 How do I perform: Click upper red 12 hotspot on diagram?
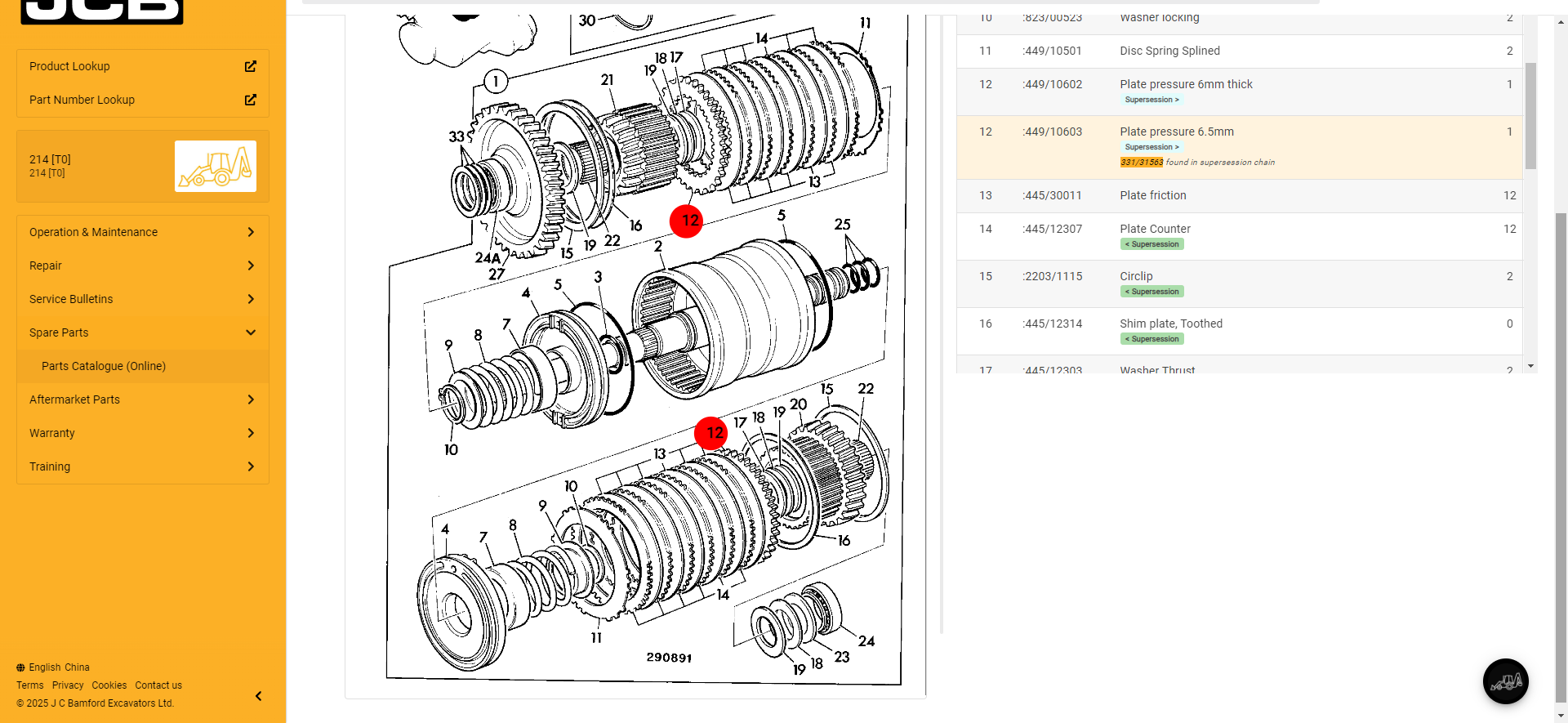[x=686, y=221]
